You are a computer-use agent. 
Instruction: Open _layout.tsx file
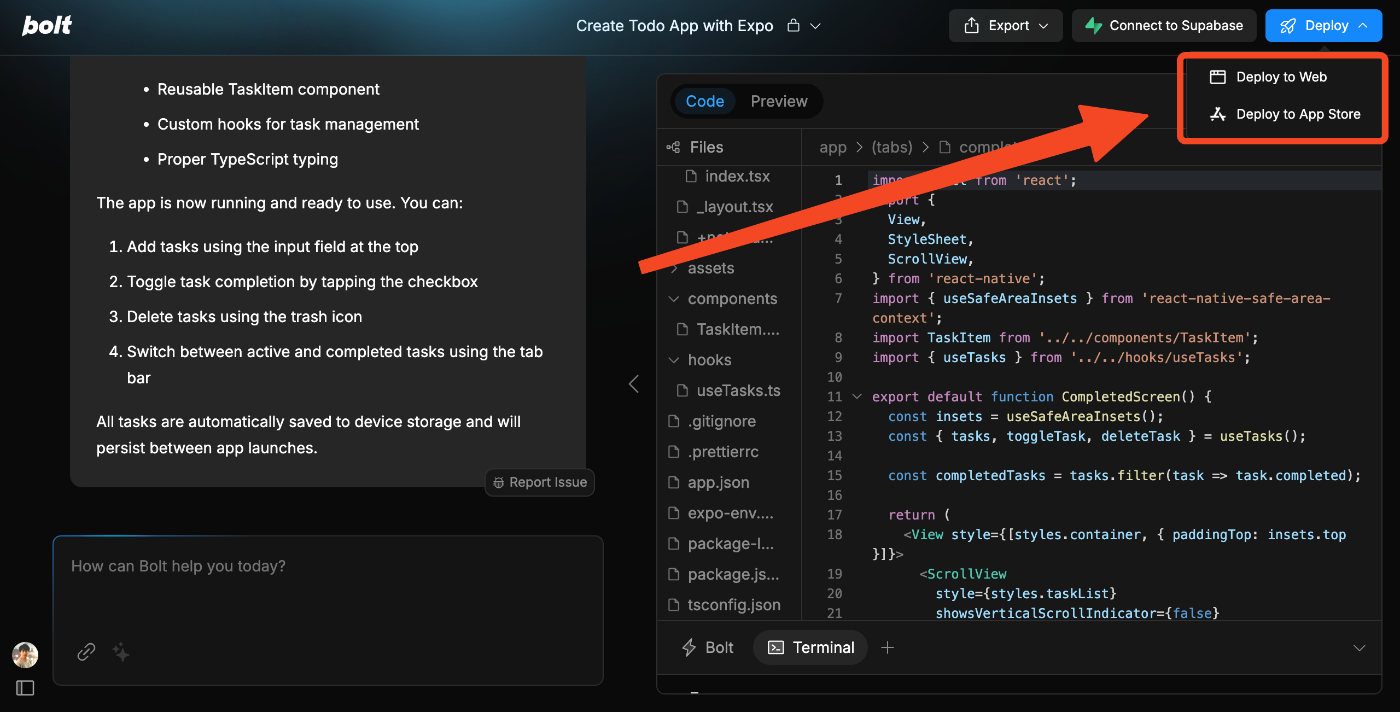pyautogui.click(x=725, y=207)
